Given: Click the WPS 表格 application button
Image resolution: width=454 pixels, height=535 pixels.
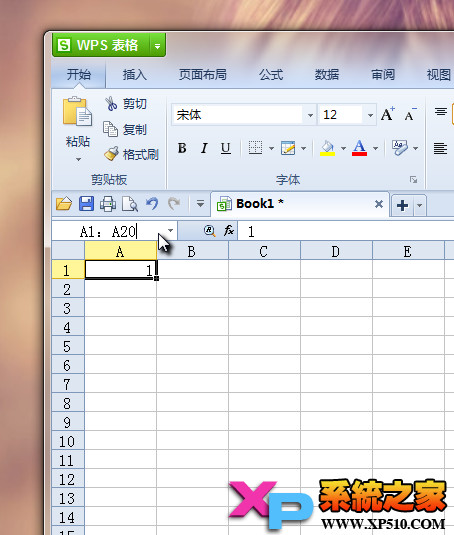Looking at the screenshot, I should click(101, 45).
